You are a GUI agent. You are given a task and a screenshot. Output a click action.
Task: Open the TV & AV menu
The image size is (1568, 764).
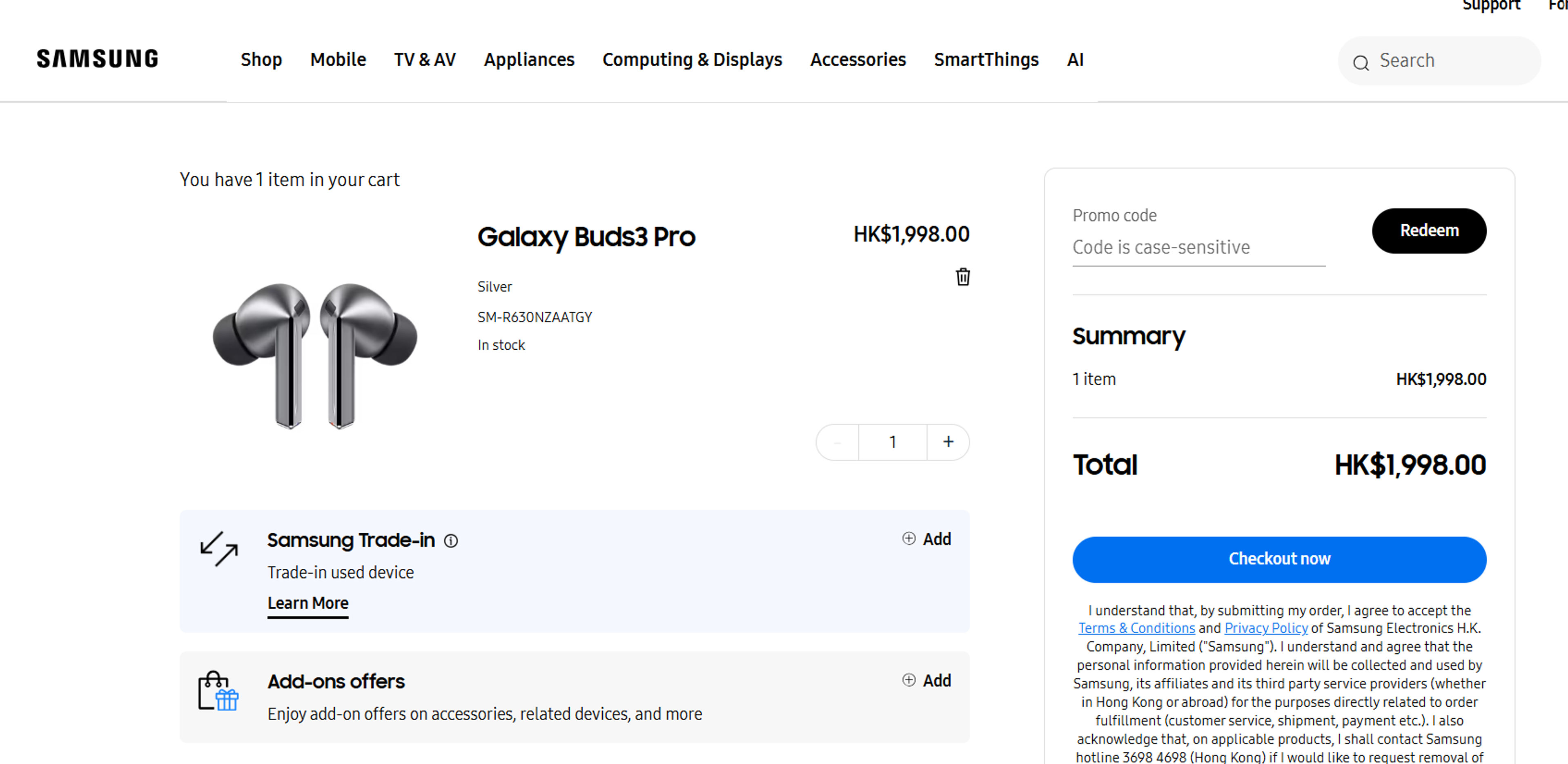click(424, 60)
